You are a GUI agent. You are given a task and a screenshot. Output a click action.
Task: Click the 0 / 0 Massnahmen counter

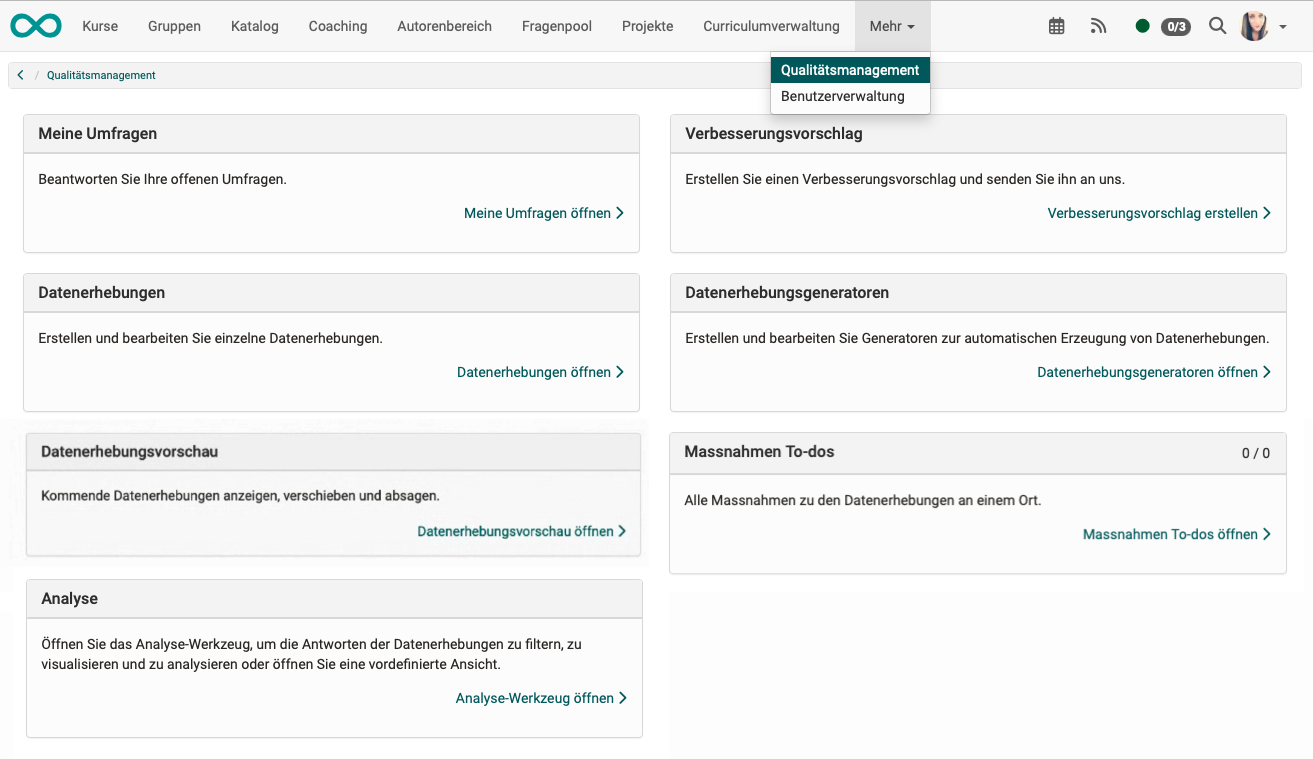1255,452
